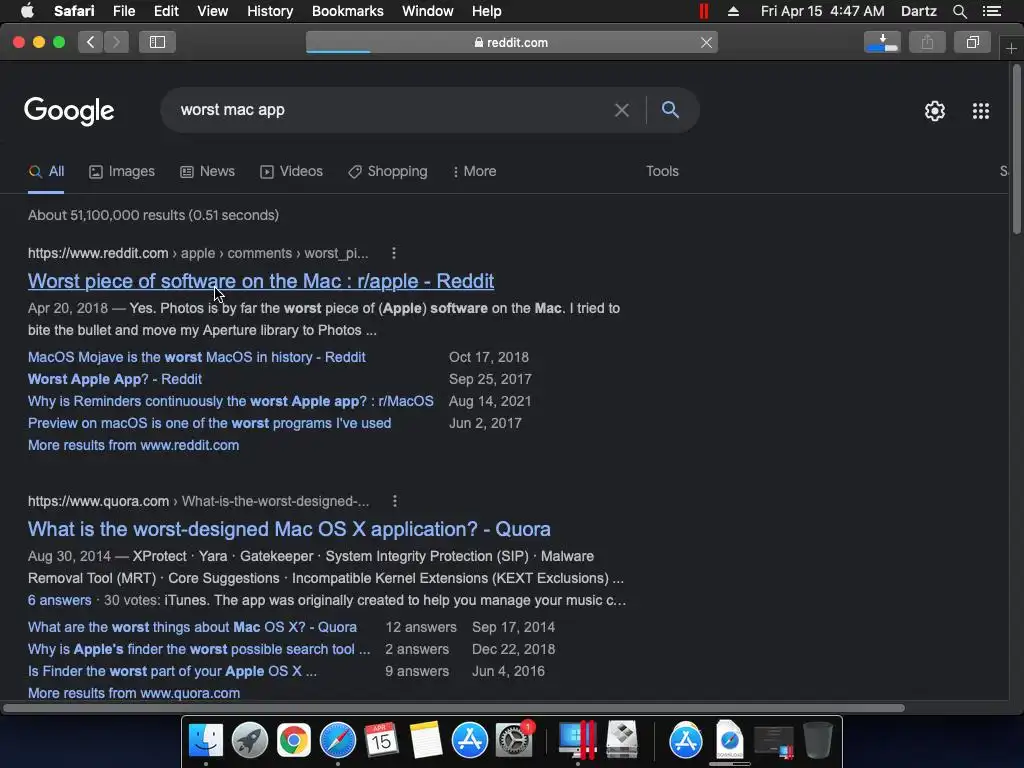1024x768 pixels.
Task: Open 'Worst piece of software on the Mac' result
Action: 261,281
